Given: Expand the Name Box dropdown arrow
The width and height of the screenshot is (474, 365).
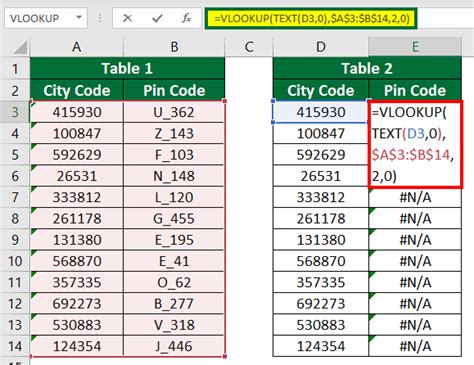Looking at the screenshot, I should click(x=79, y=17).
